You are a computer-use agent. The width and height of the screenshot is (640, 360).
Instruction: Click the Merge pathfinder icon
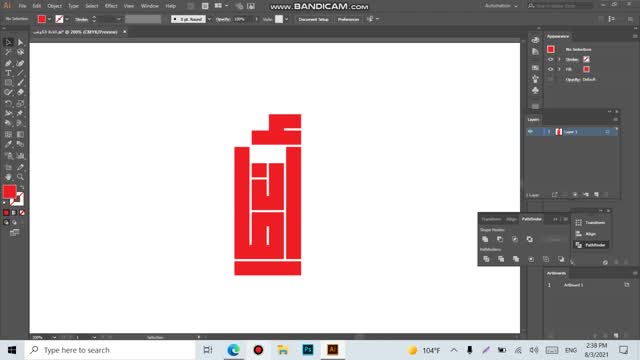pos(516,259)
